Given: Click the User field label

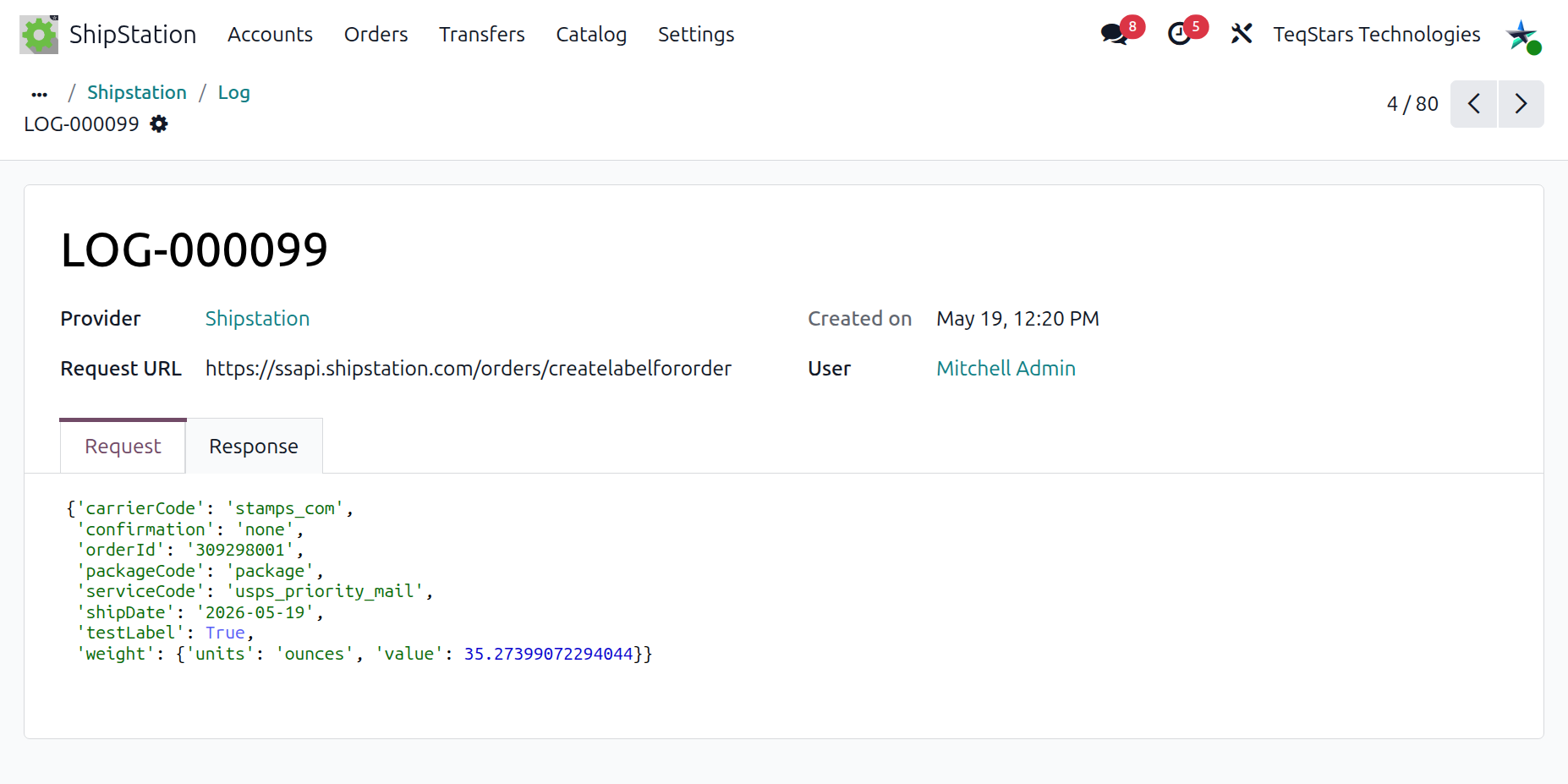Looking at the screenshot, I should 829,369.
